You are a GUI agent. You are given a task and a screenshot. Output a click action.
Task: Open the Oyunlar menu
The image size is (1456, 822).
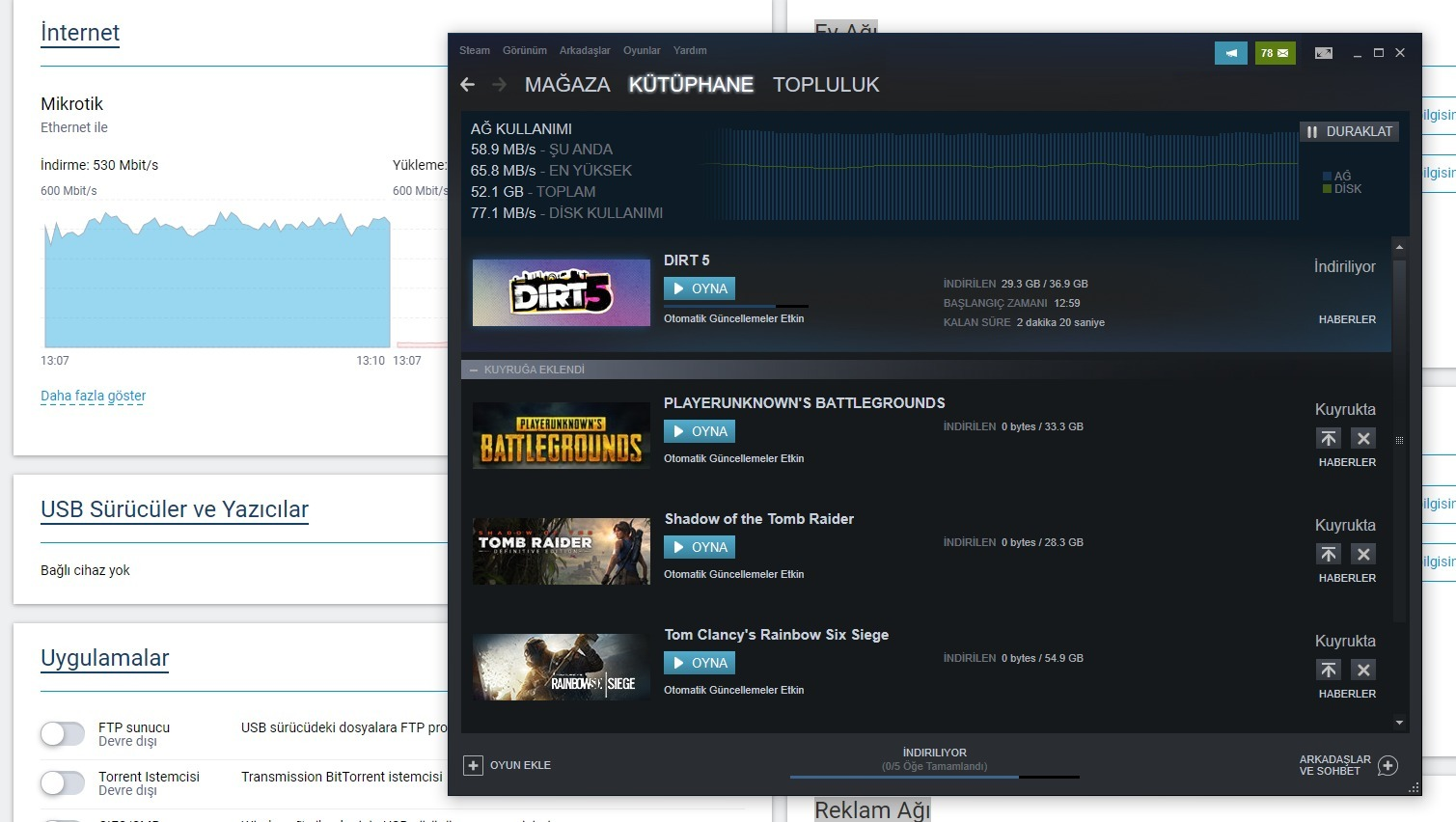[x=642, y=50]
